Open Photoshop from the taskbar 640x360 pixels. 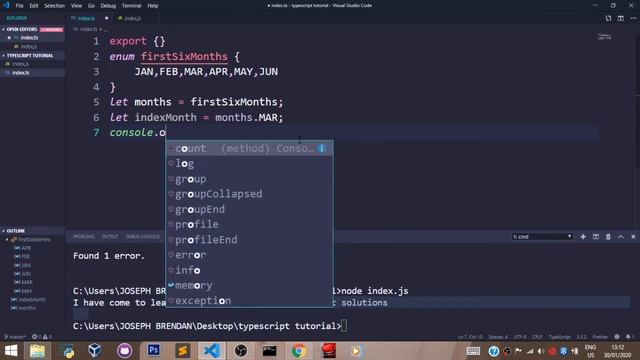pos(153,351)
